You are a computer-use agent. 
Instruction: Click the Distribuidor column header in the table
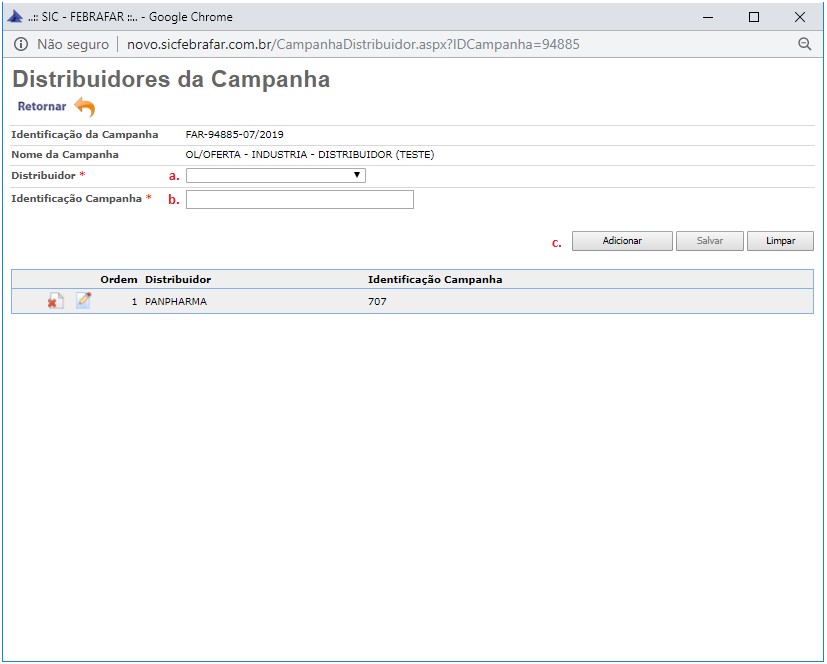[177, 279]
